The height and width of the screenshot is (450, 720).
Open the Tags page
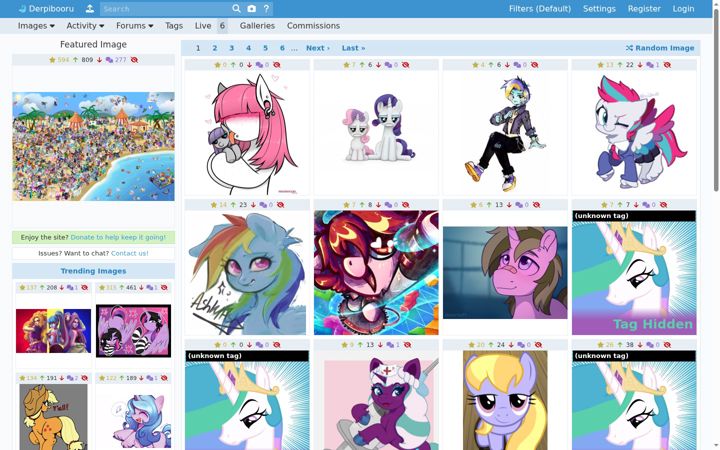tap(174, 26)
